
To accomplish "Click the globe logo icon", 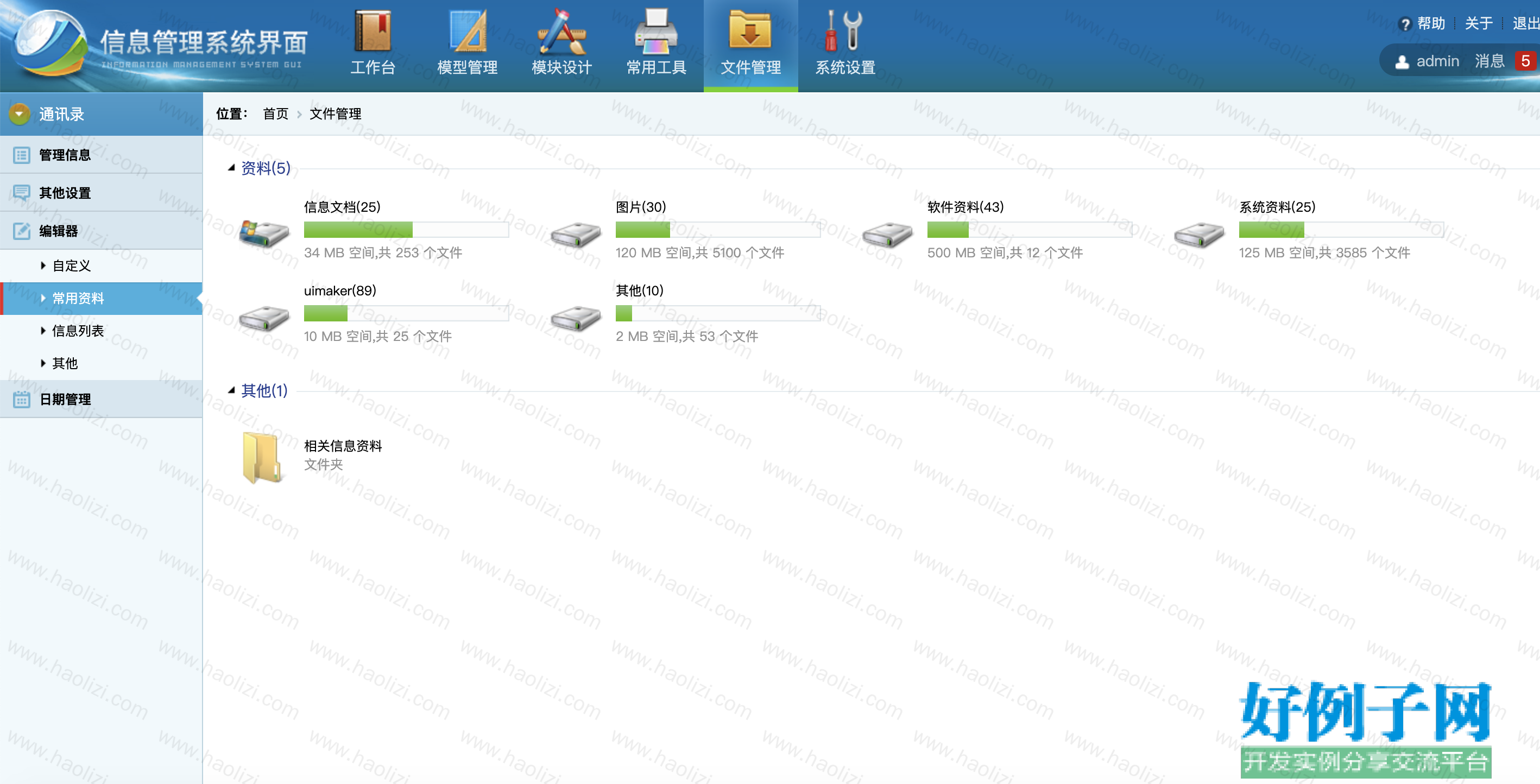I will click(49, 43).
